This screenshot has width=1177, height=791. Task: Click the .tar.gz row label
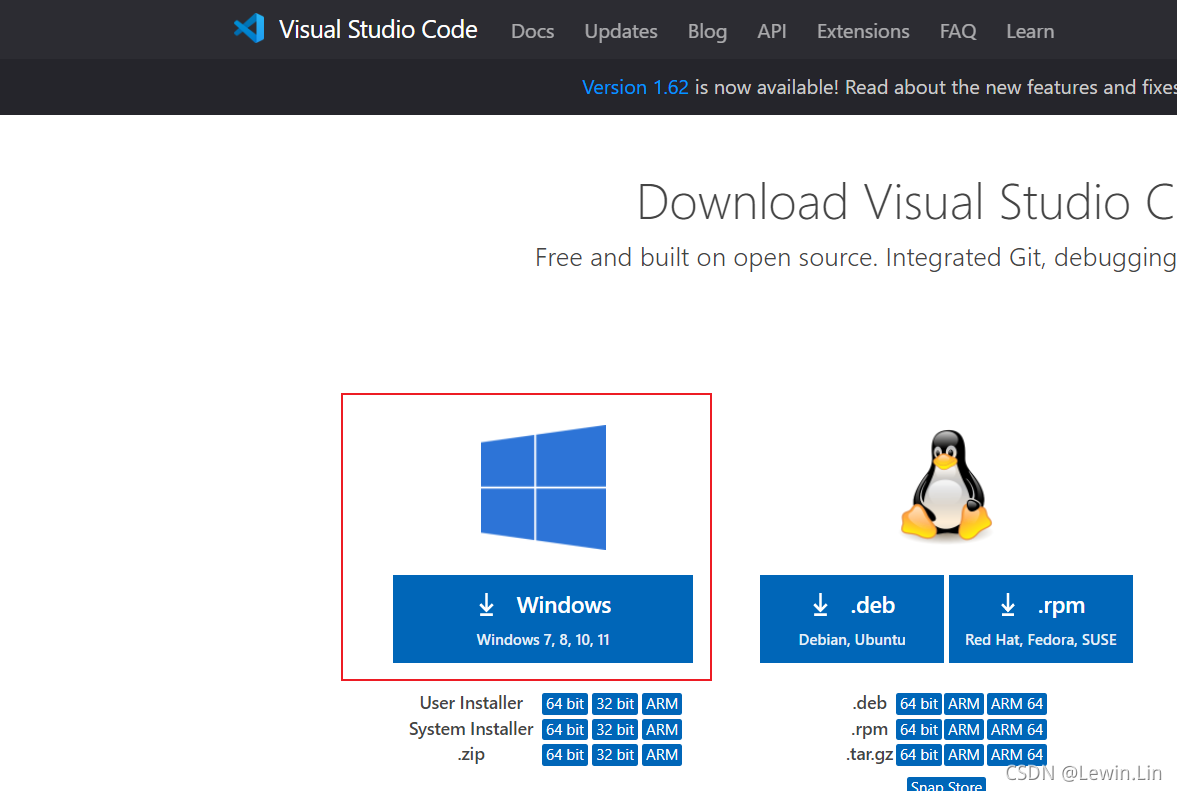pyautogui.click(x=869, y=754)
